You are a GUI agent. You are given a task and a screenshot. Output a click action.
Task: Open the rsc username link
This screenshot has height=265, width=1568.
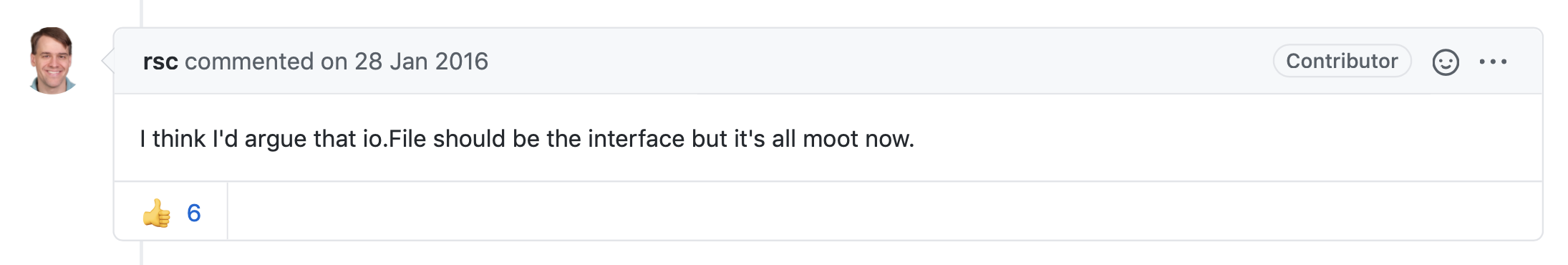[160, 62]
